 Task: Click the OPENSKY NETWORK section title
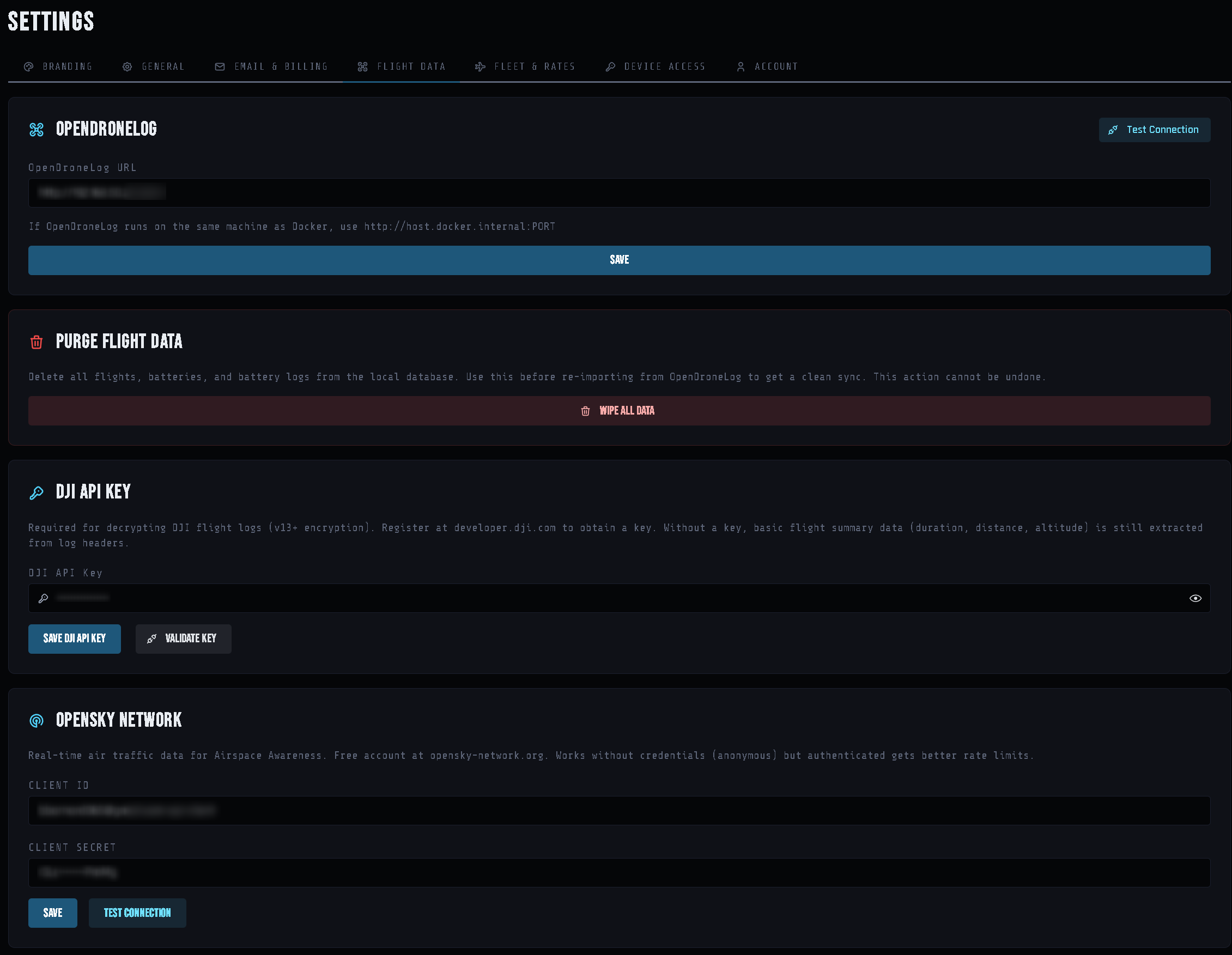tap(118, 720)
